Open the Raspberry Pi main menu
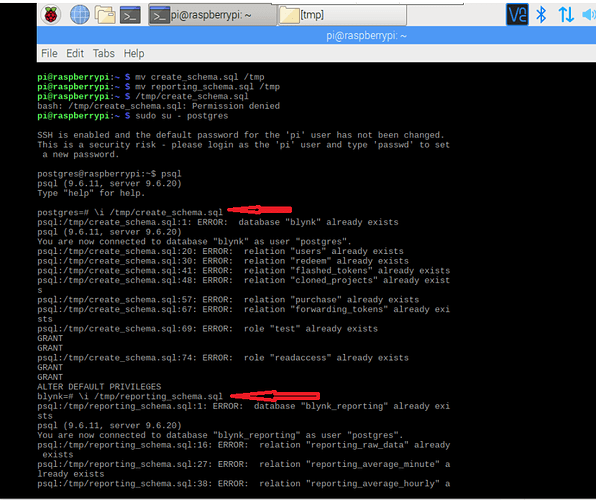 coord(51,15)
